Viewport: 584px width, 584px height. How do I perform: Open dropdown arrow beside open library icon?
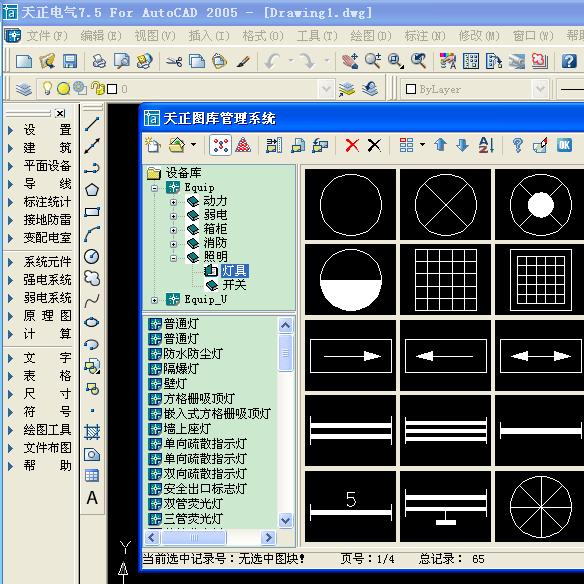(x=193, y=145)
